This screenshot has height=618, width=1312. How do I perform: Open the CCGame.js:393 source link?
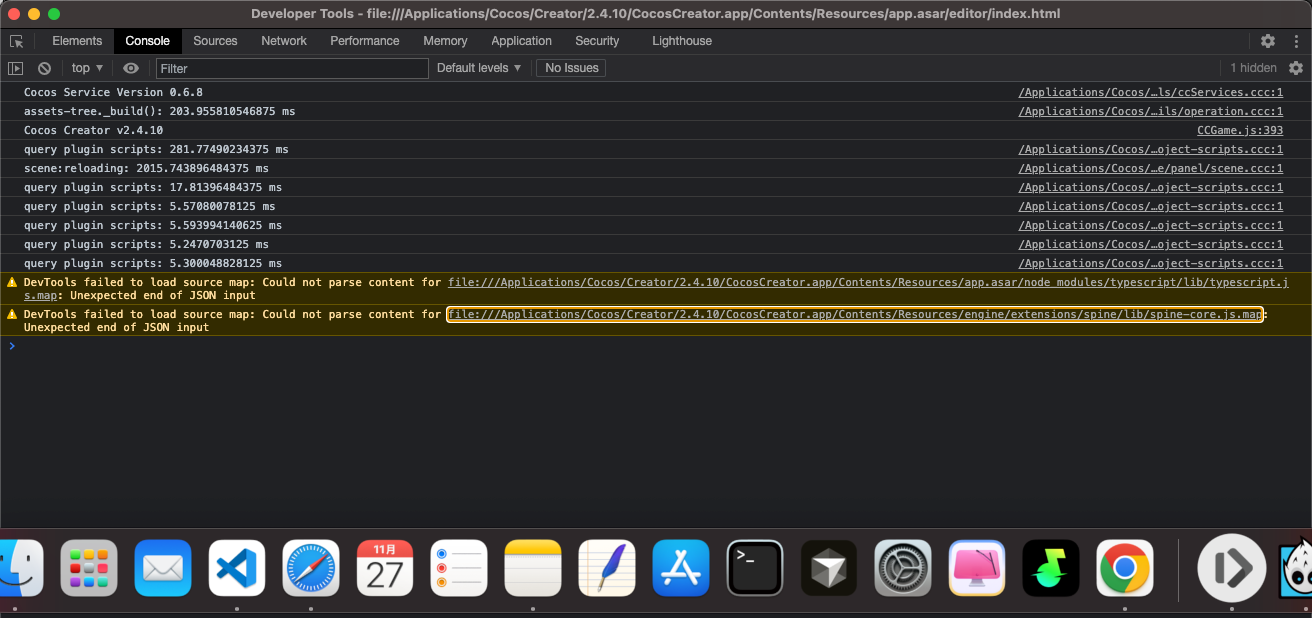pyautogui.click(x=1240, y=130)
